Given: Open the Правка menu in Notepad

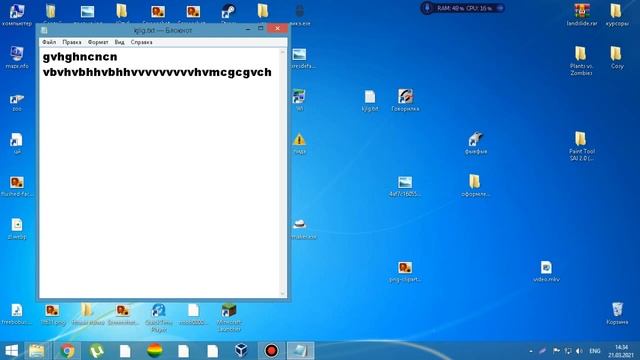Looking at the screenshot, I should (x=72, y=42).
